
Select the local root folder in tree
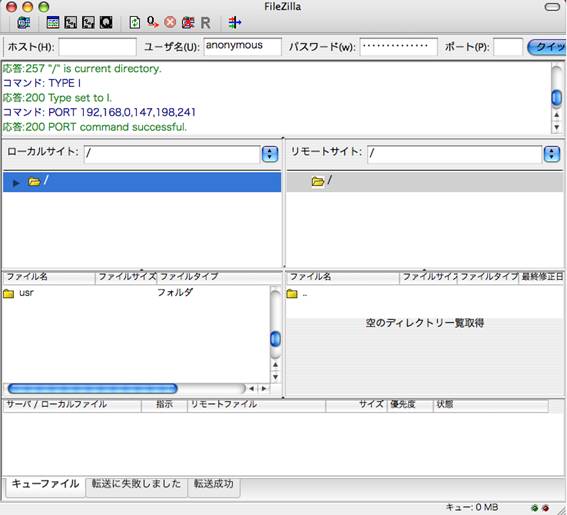pyautogui.click(x=142, y=182)
